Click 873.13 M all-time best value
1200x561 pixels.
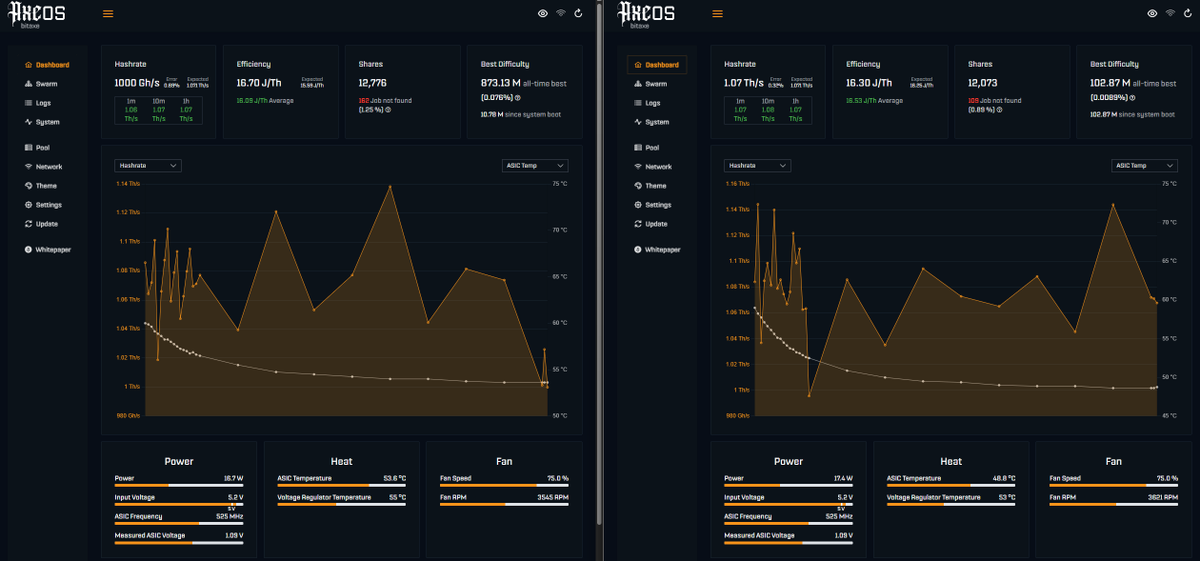500,84
